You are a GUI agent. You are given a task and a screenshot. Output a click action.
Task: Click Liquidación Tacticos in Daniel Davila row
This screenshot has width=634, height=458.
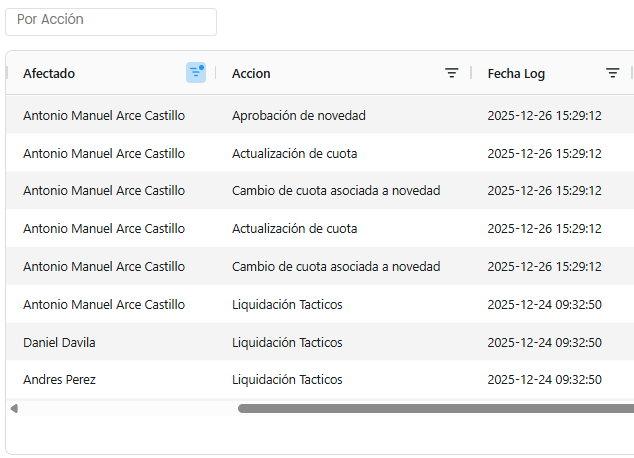pyautogui.click(x=287, y=342)
